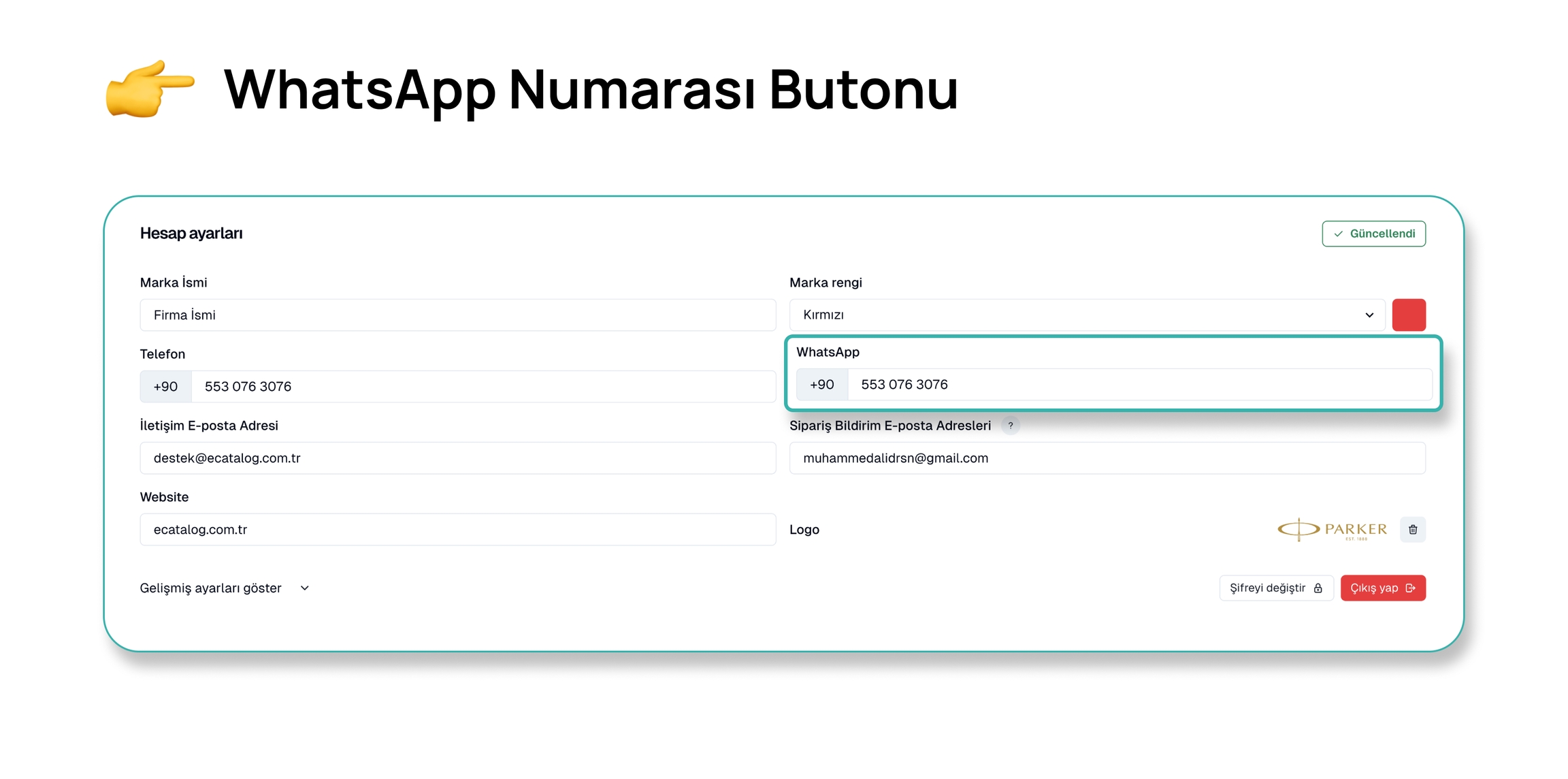Click the pointing hand emoji
Image resolution: width=1568 pixels, height=779 pixels.
[x=150, y=89]
